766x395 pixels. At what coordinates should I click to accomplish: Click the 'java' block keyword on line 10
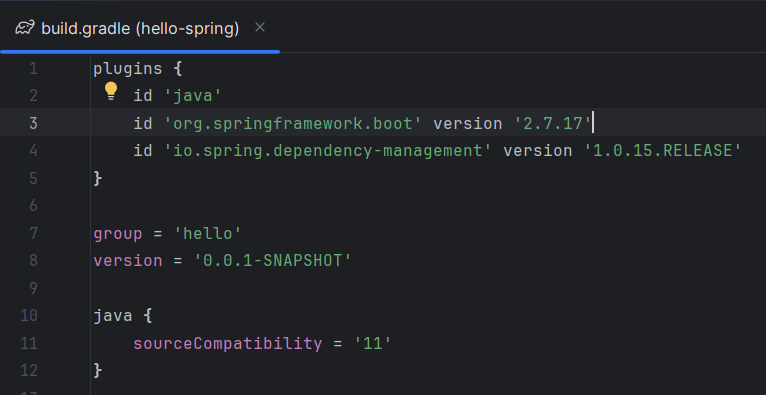(113, 316)
